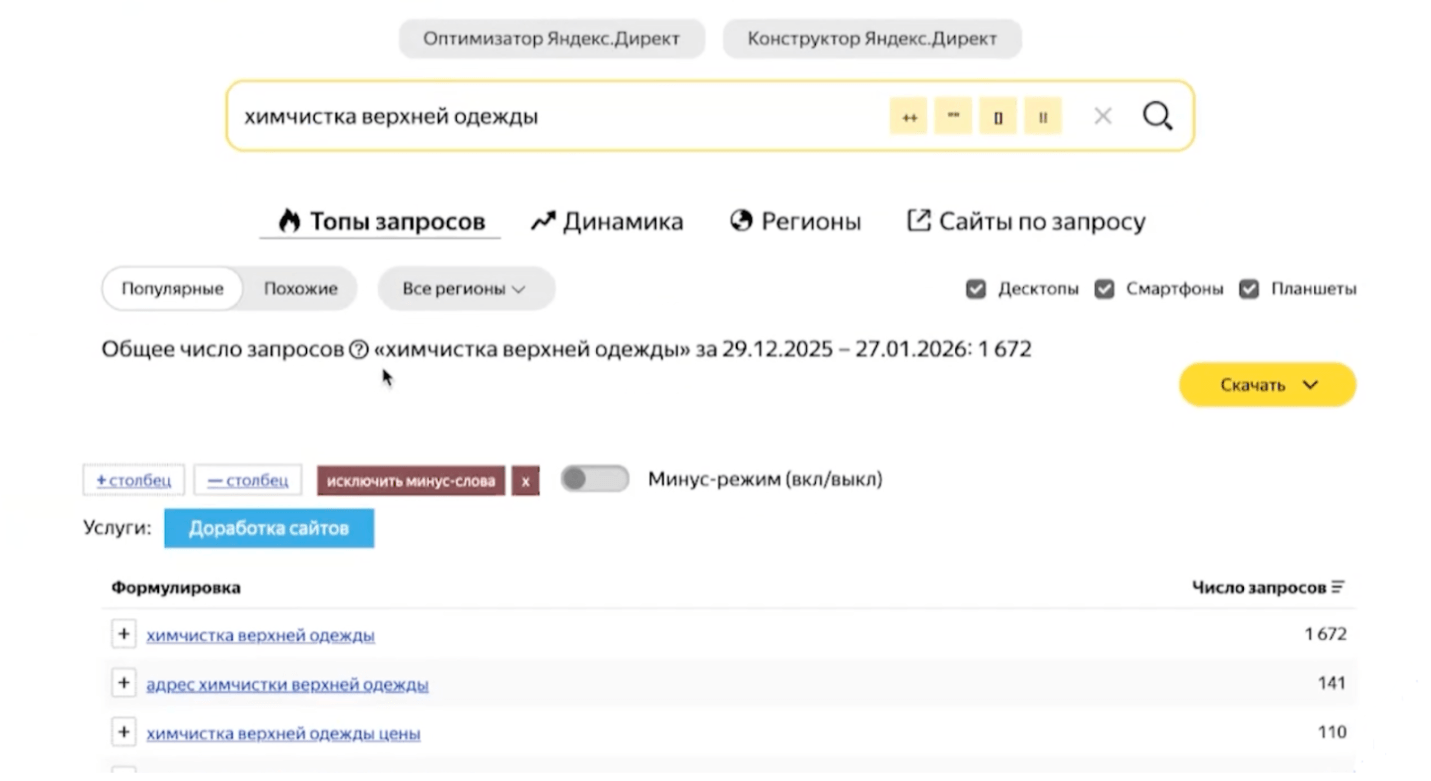Toggle the Минус-режим switch

pyautogui.click(x=594, y=480)
